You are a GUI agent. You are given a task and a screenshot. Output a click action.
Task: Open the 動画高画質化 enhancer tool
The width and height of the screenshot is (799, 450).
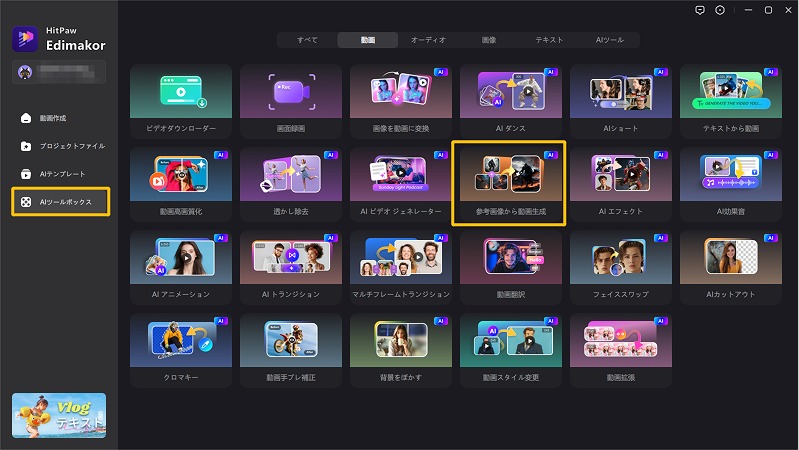tap(181, 184)
